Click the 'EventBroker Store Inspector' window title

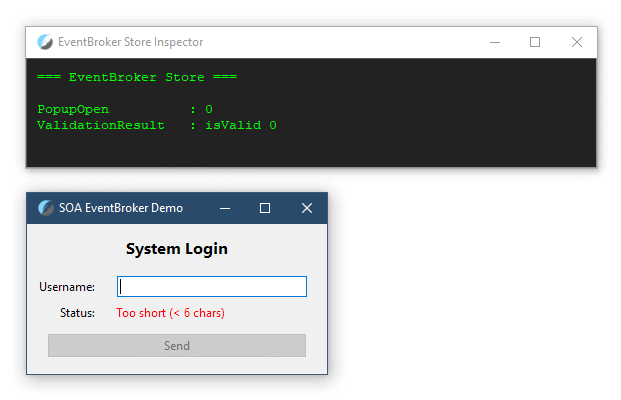[x=131, y=42]
